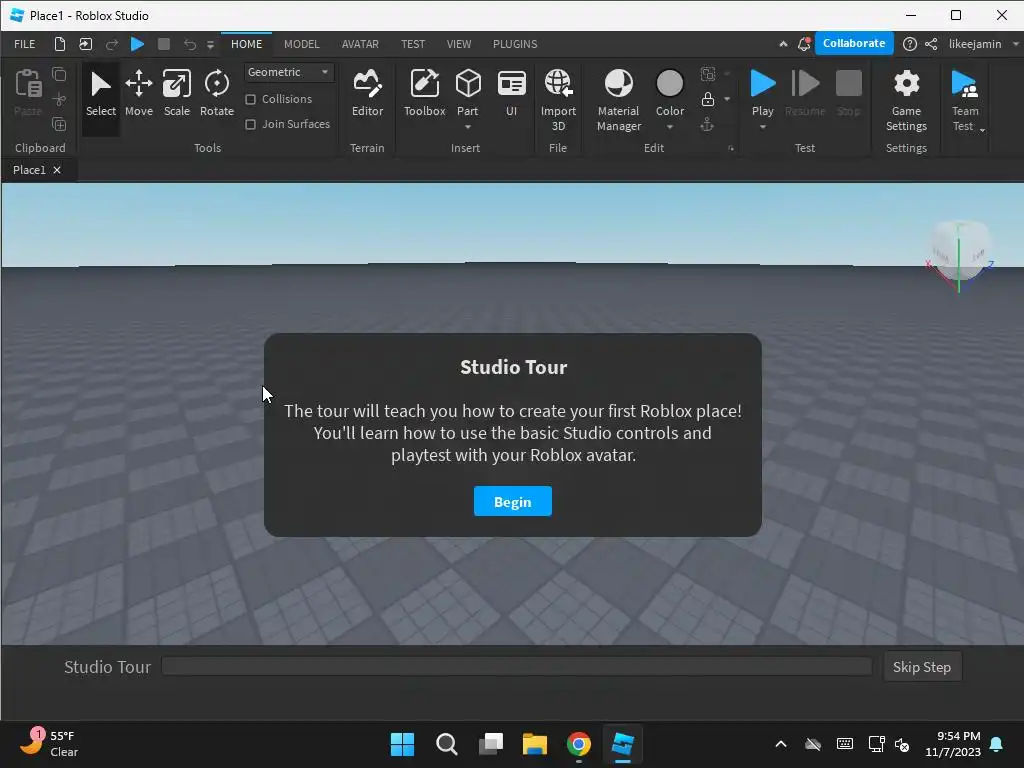
Task: Switch to the MODEL tab
Action: (302, 44)
